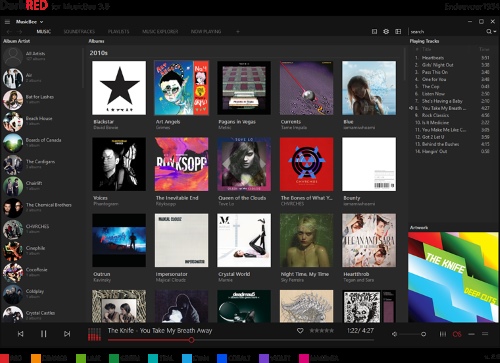Open the gear-shaped settings icon
500x363 pixels.
(x=386, y=31)
